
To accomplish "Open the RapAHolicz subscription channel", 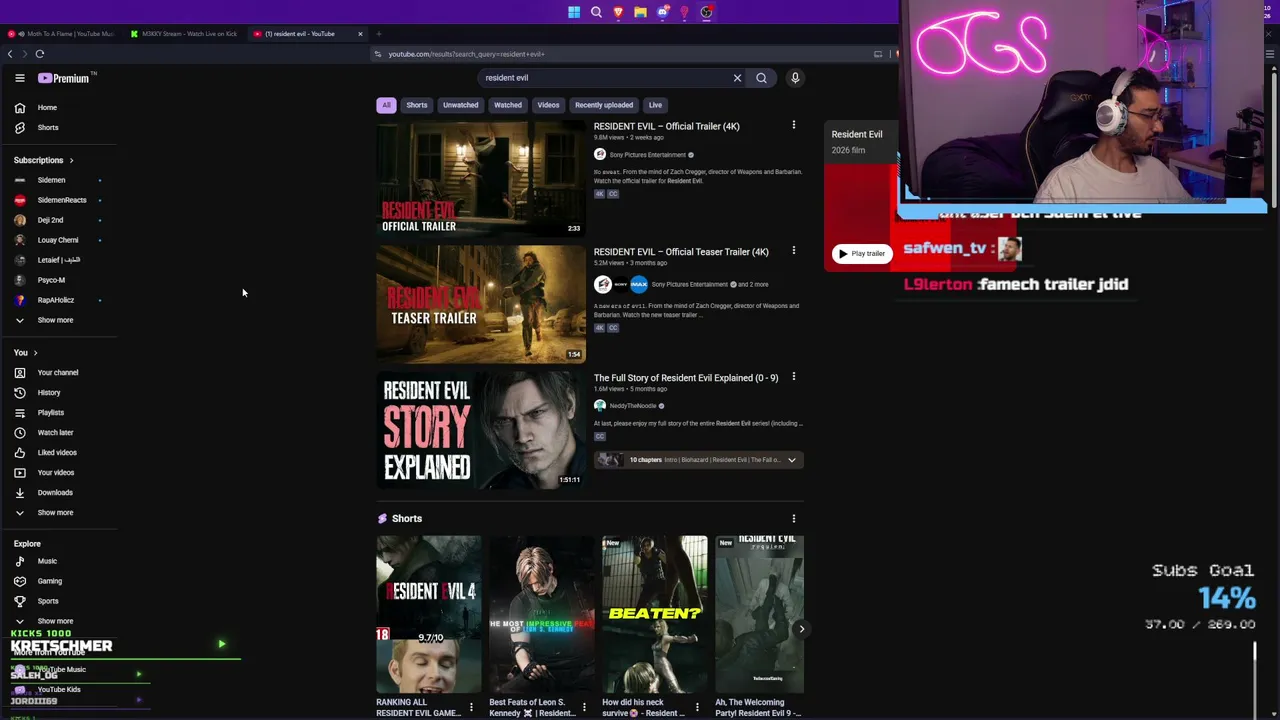I will (58, 300).
